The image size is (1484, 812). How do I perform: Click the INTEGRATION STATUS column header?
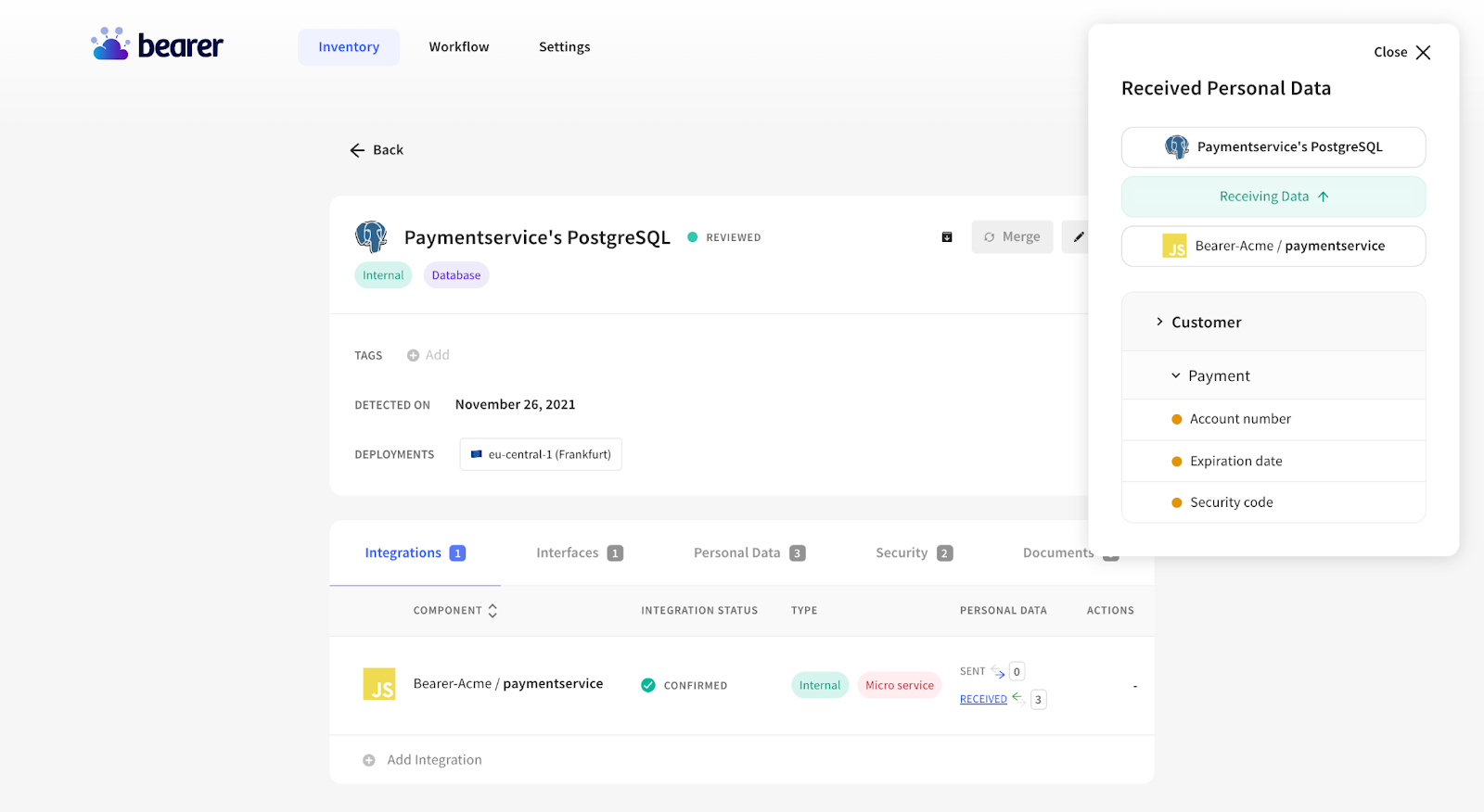point(699,611)
